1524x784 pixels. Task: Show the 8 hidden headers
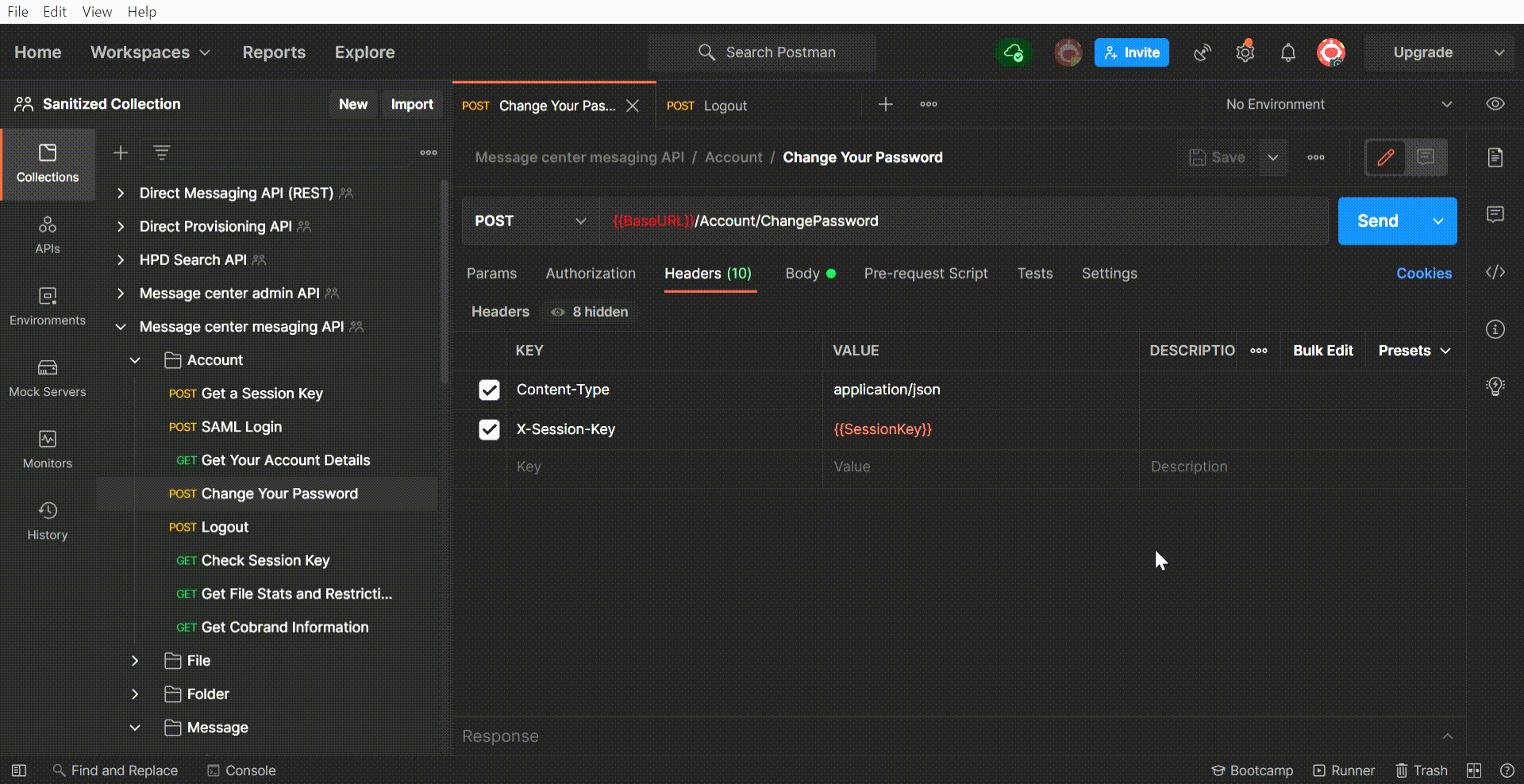(588, 311)
